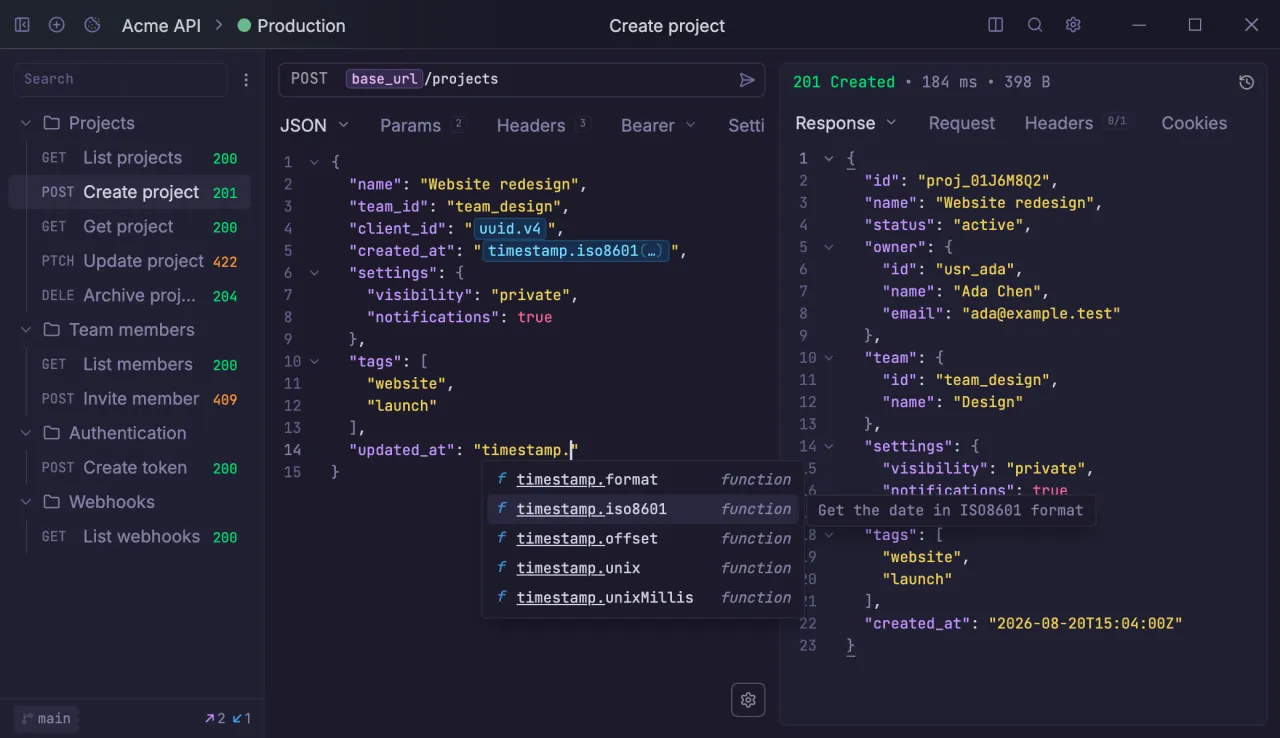Fold the response root object at line 1
Screen dimensions: 1280x738
tap(828, 159)
